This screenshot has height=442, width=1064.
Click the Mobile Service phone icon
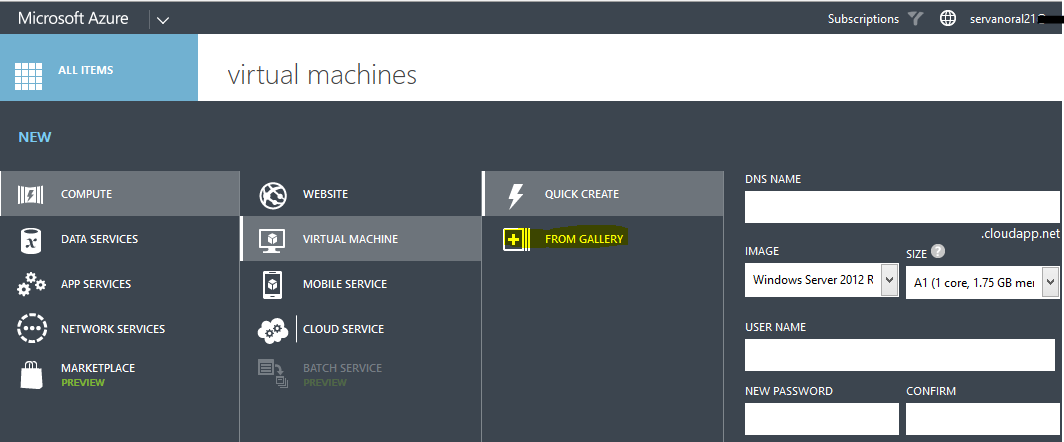[x=272, y=285]
